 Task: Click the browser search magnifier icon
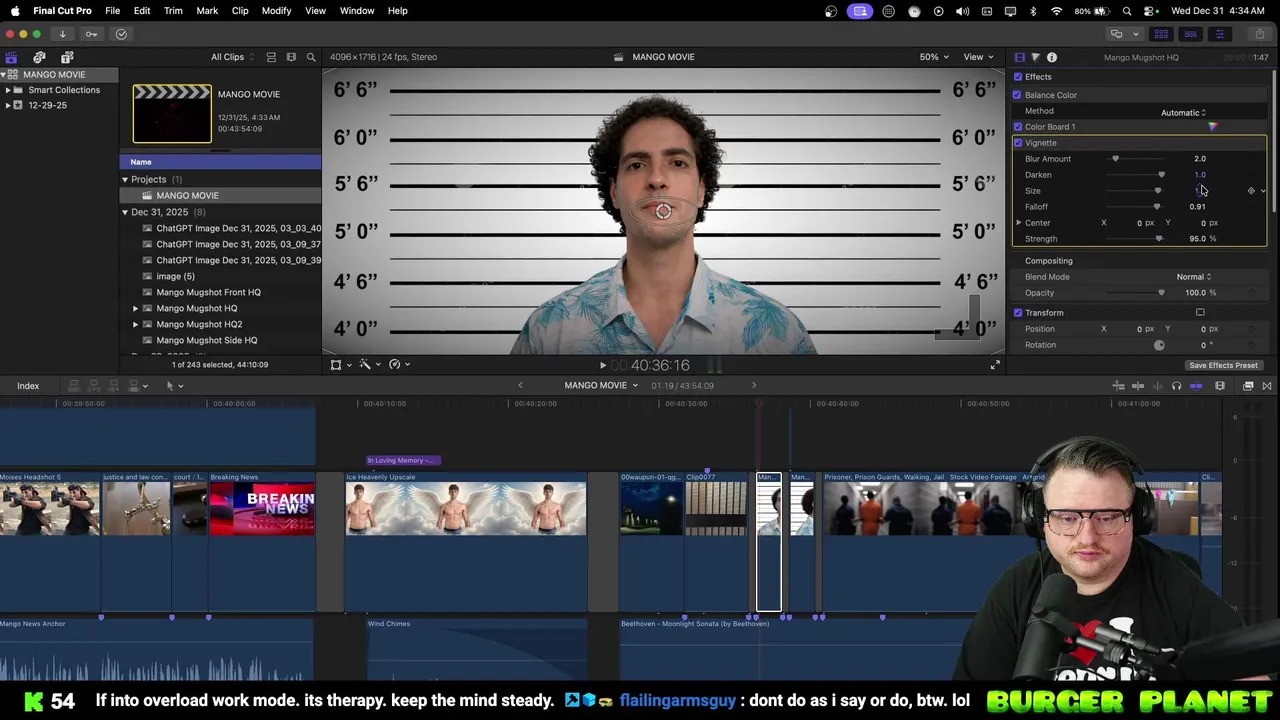pos(311,57)
